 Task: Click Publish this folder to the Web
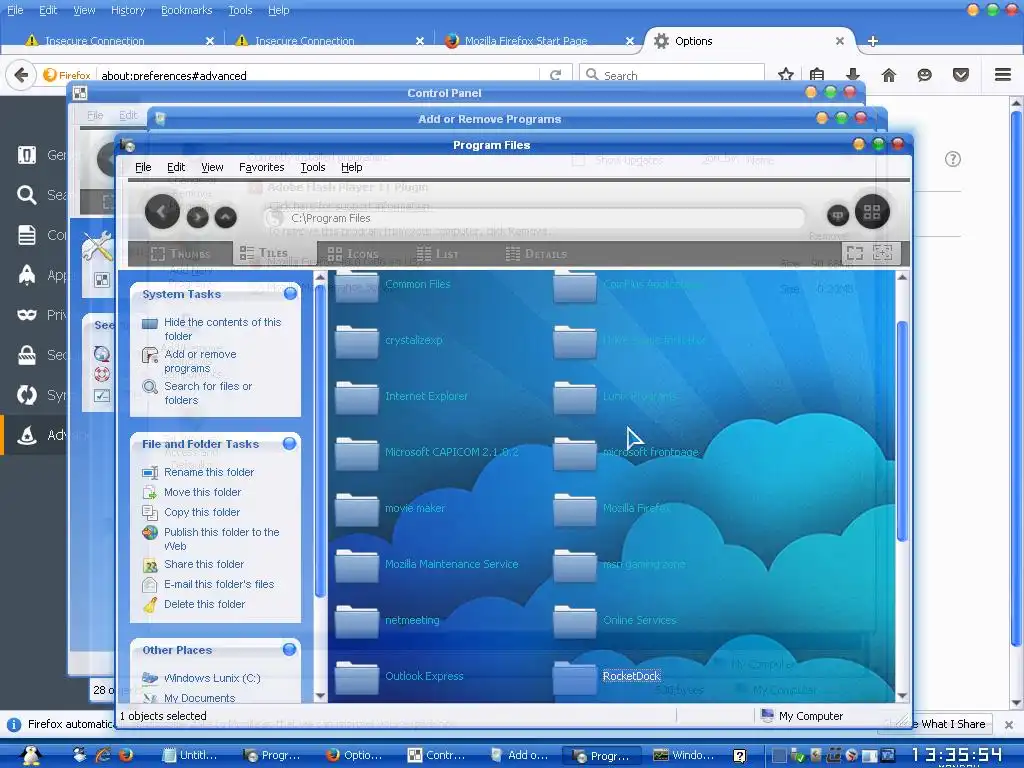tap(221, 539)
